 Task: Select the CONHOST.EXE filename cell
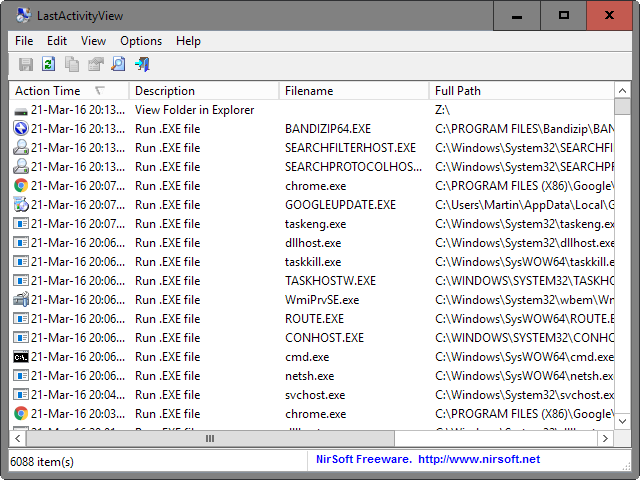click(324, 338)
